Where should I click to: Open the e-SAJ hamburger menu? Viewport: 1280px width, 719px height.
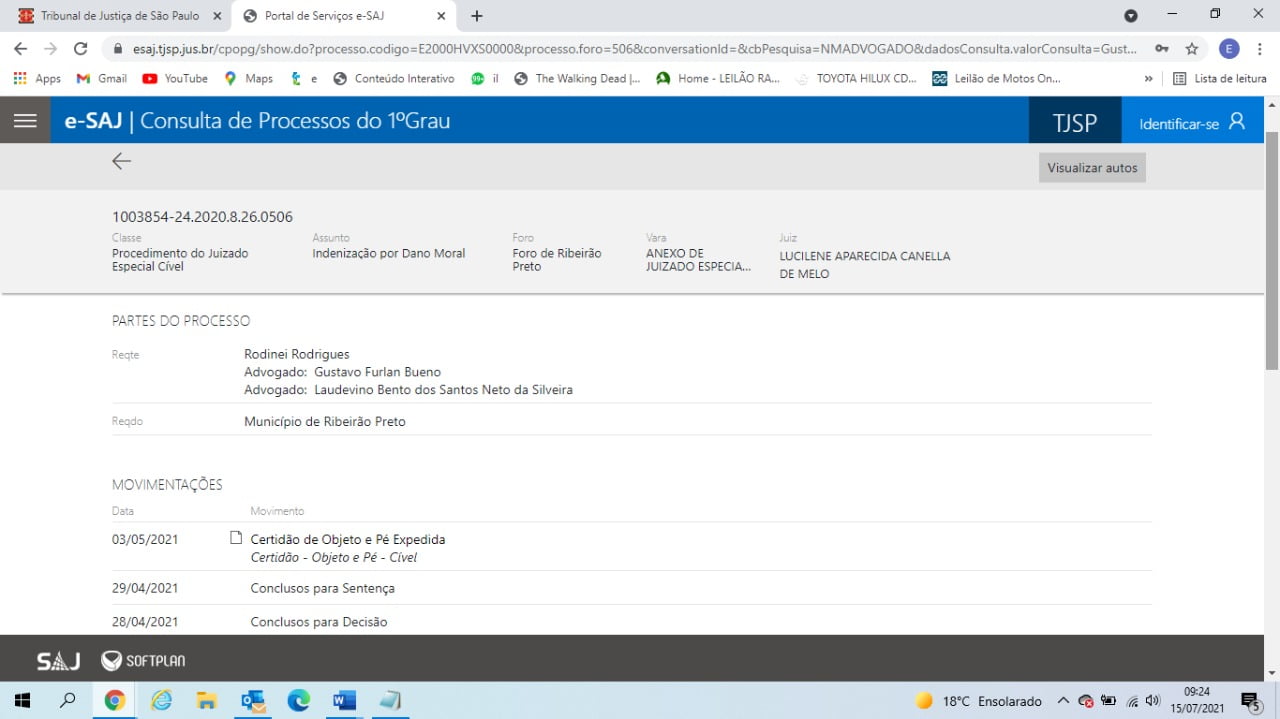point(25,121)
